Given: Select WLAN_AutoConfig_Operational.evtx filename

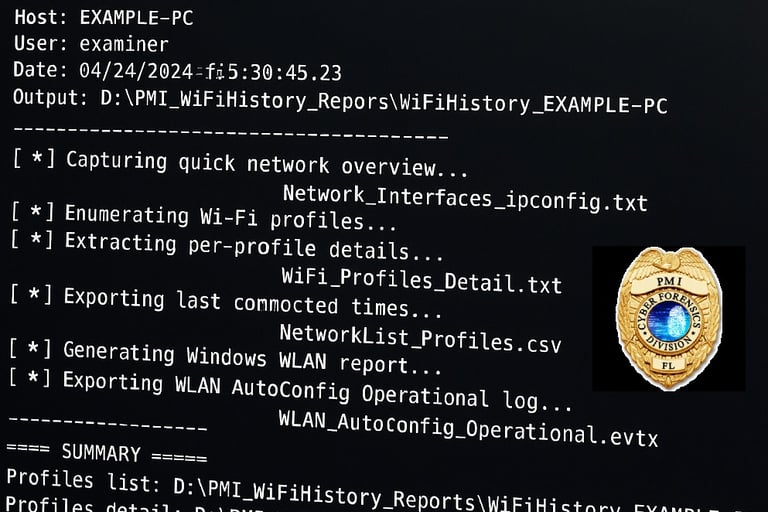Looking at the screenshot, I should (x=468, y=428).
